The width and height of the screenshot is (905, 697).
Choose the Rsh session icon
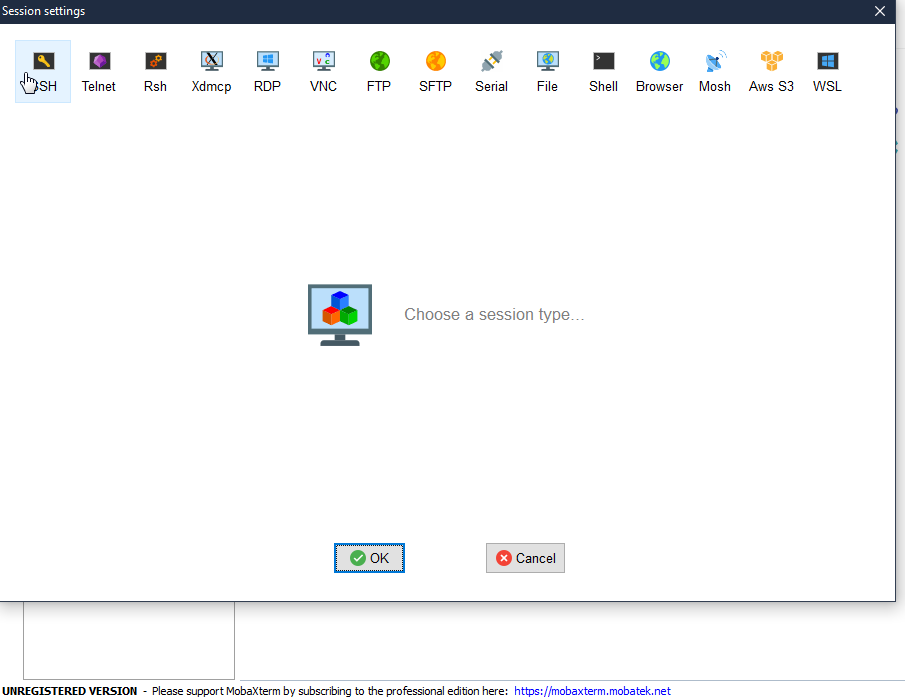[154, 70]
